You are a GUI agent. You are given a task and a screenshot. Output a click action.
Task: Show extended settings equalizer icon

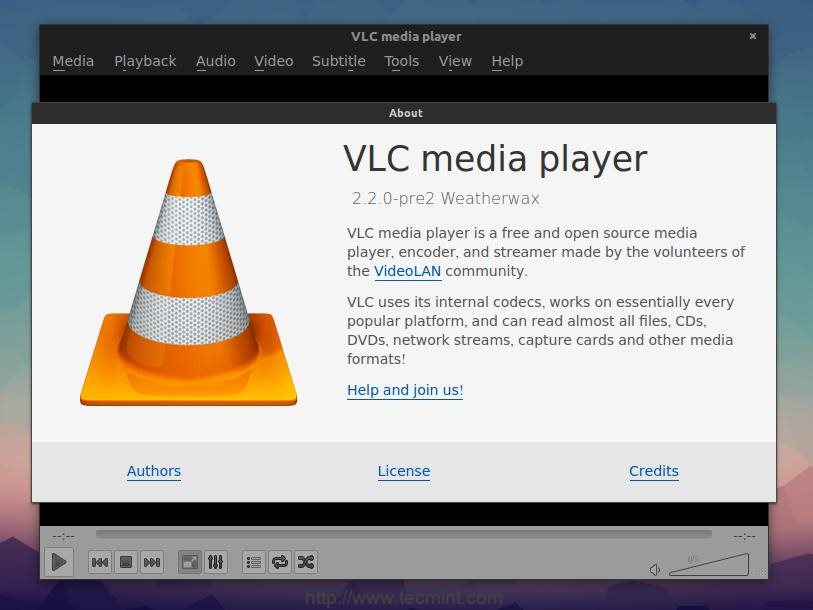coord(215,562)
